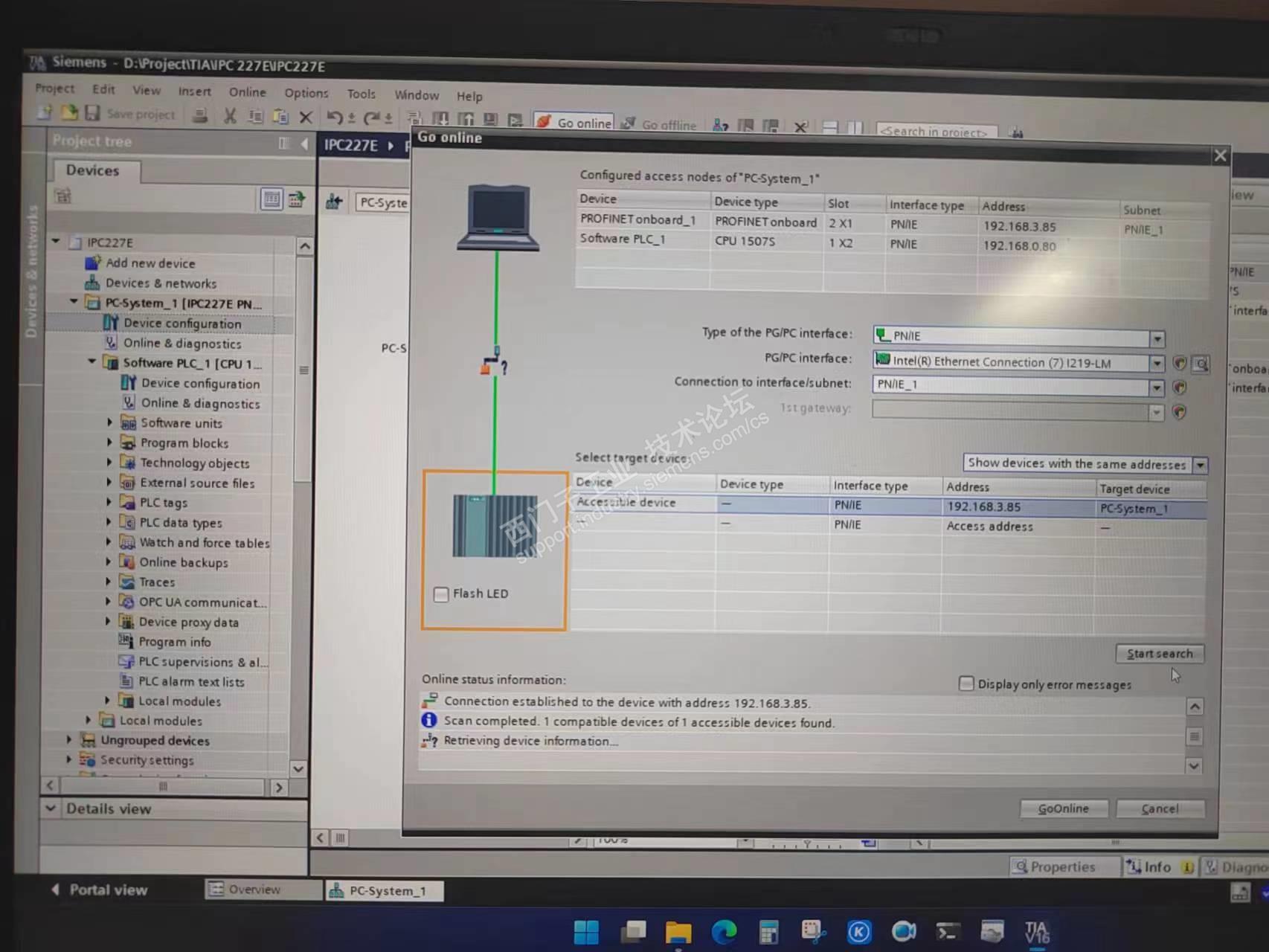This screenshot has height=952, width=1269.
Task: Collapse the Software PLC_1 tree node
Action: pos(92,362)
